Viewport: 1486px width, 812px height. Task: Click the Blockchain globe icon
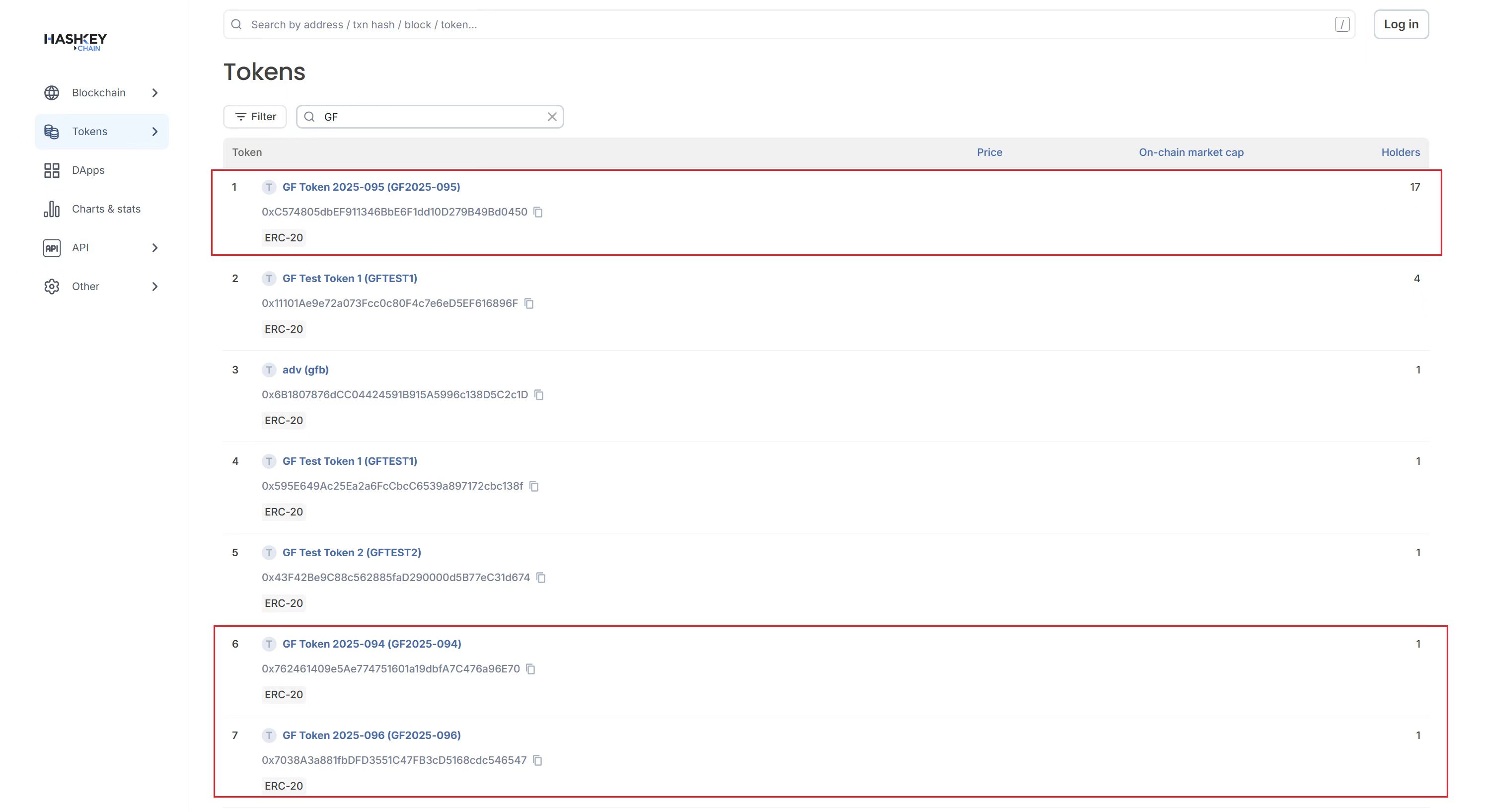52,93
